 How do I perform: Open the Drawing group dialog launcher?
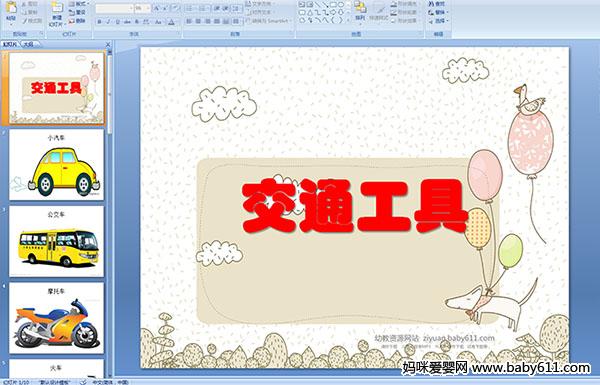pos(421,34)
